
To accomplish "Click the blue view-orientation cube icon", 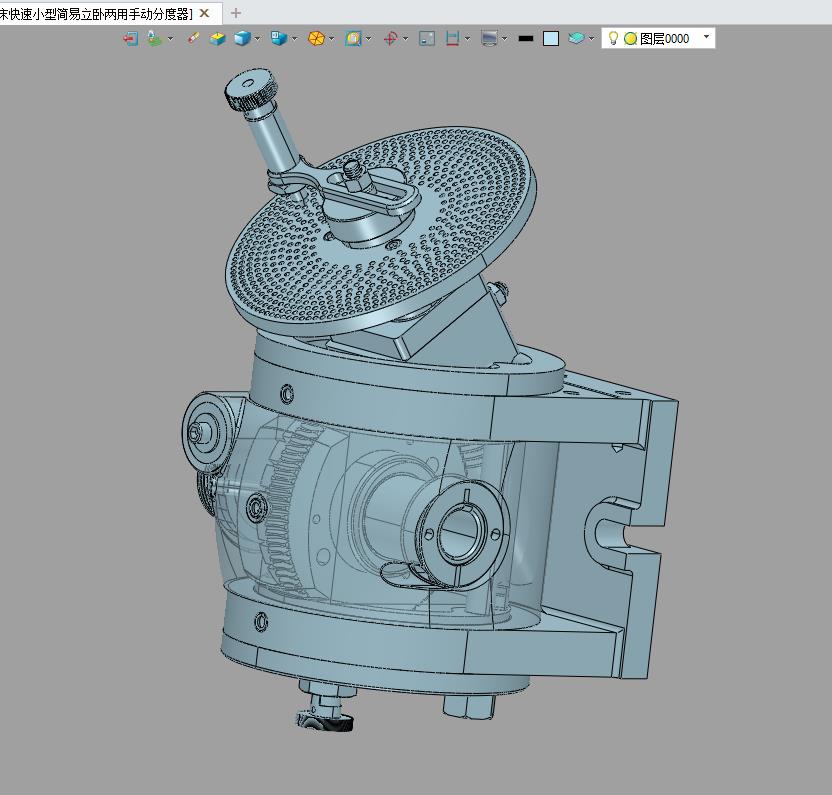I will [278, 38].
